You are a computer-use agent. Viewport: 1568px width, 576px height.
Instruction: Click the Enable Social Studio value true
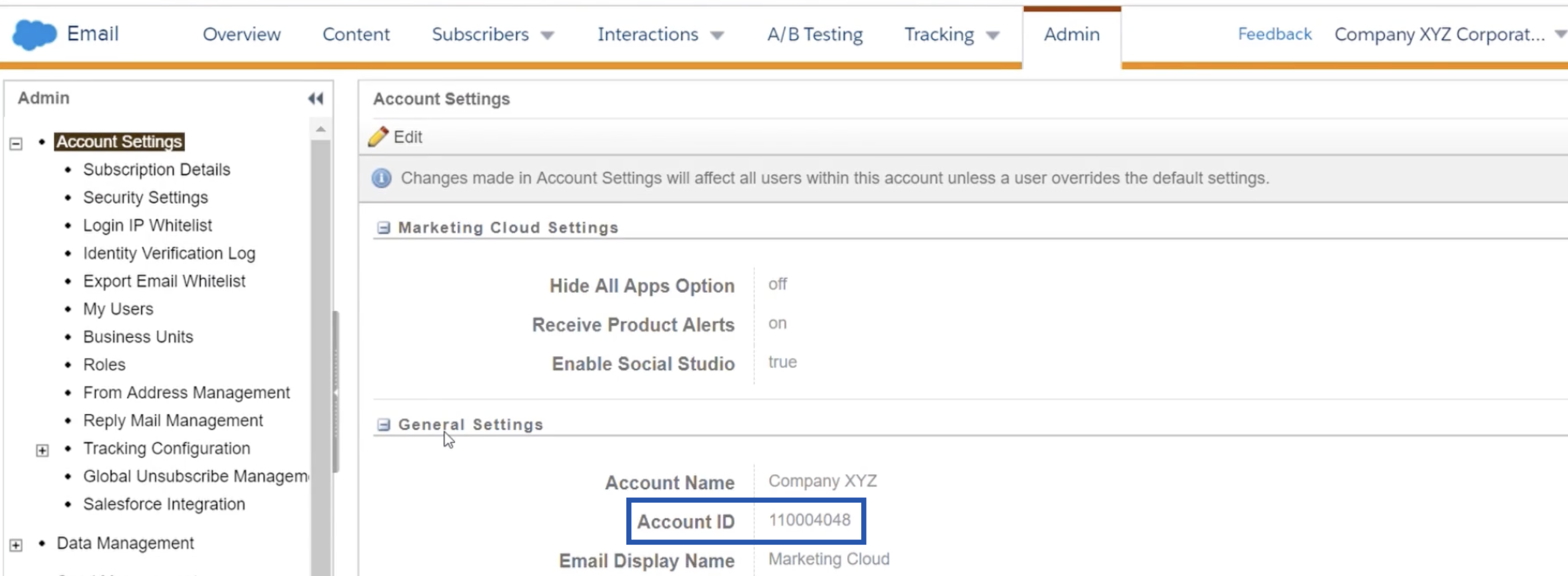[x=782, y=362]
